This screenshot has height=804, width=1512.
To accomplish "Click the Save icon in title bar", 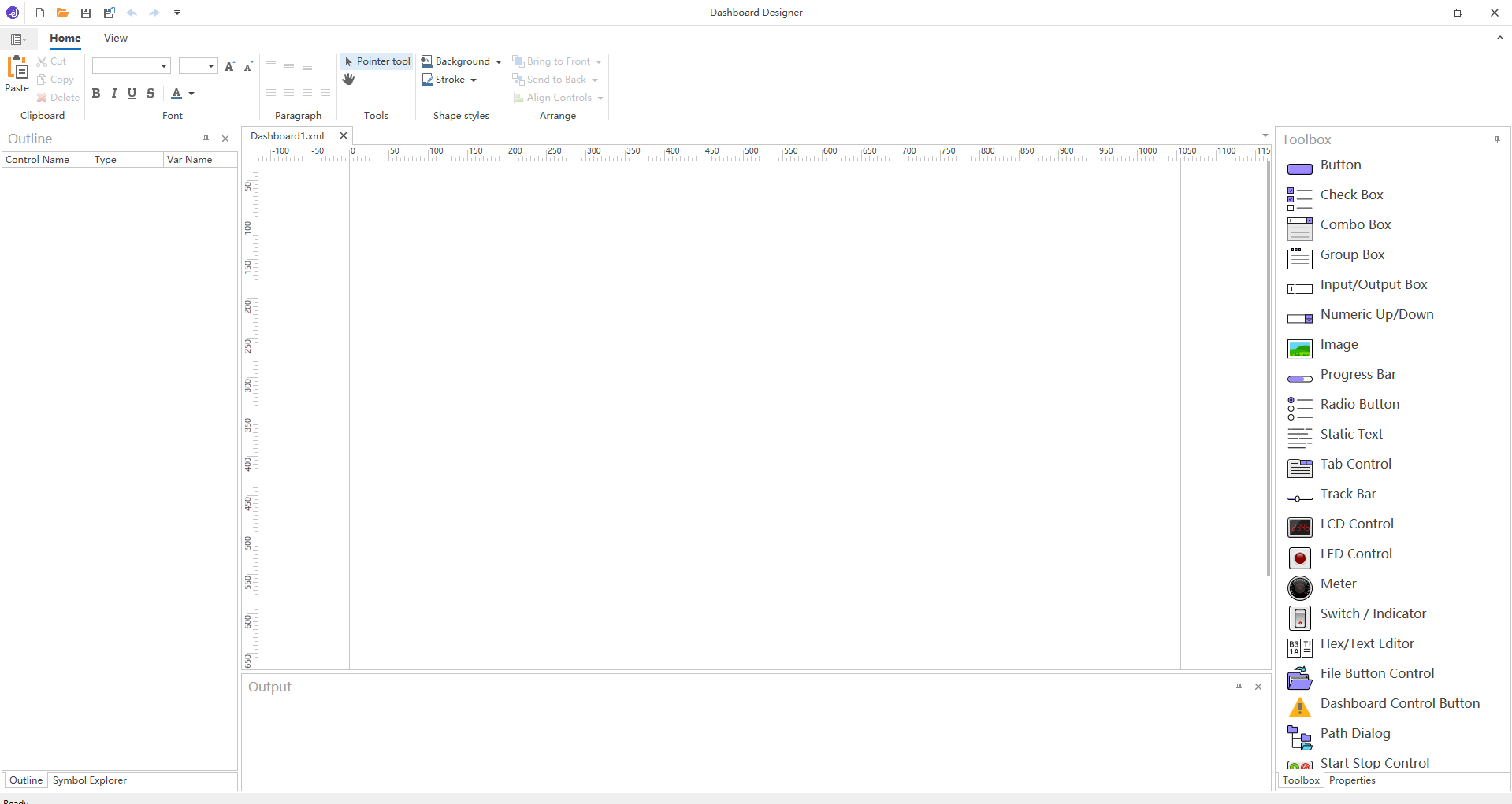I will [86, 13].
